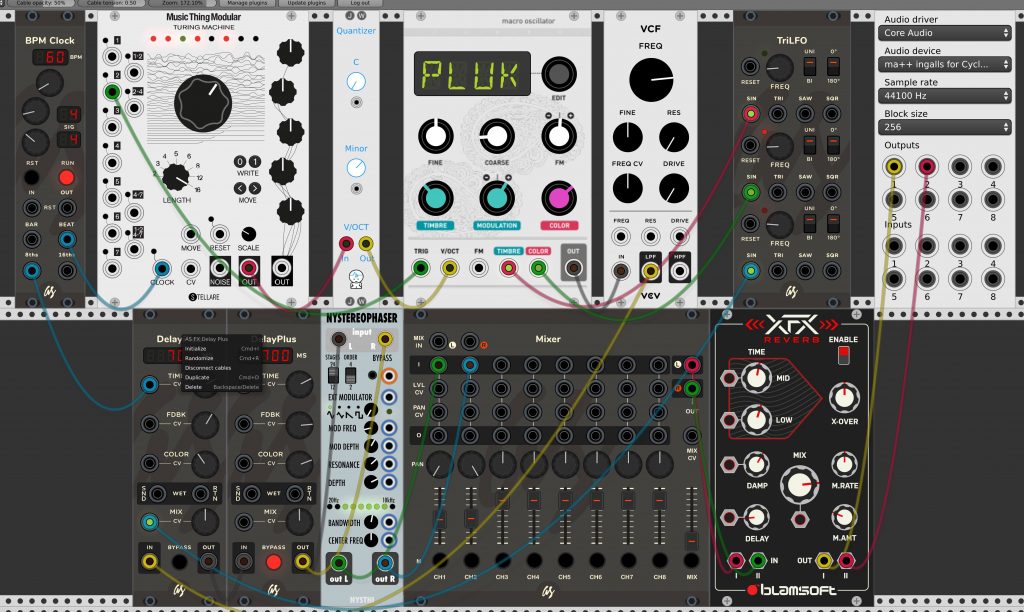Toggle the ENABLE switch on XFX Reverb
The image size is (1024, 612).
tap(843, 355)
